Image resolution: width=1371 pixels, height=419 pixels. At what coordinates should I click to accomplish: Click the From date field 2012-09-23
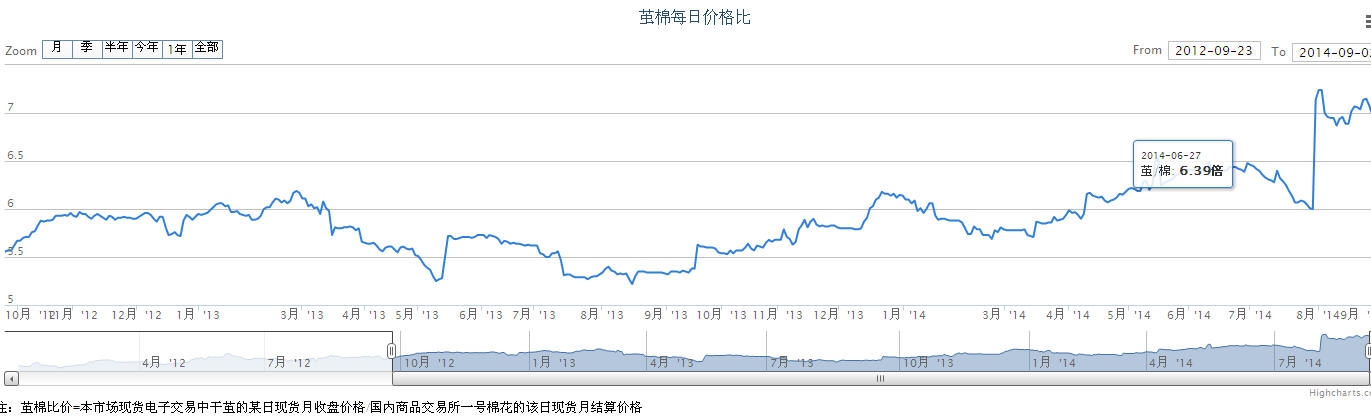(x=1214, y=51)
